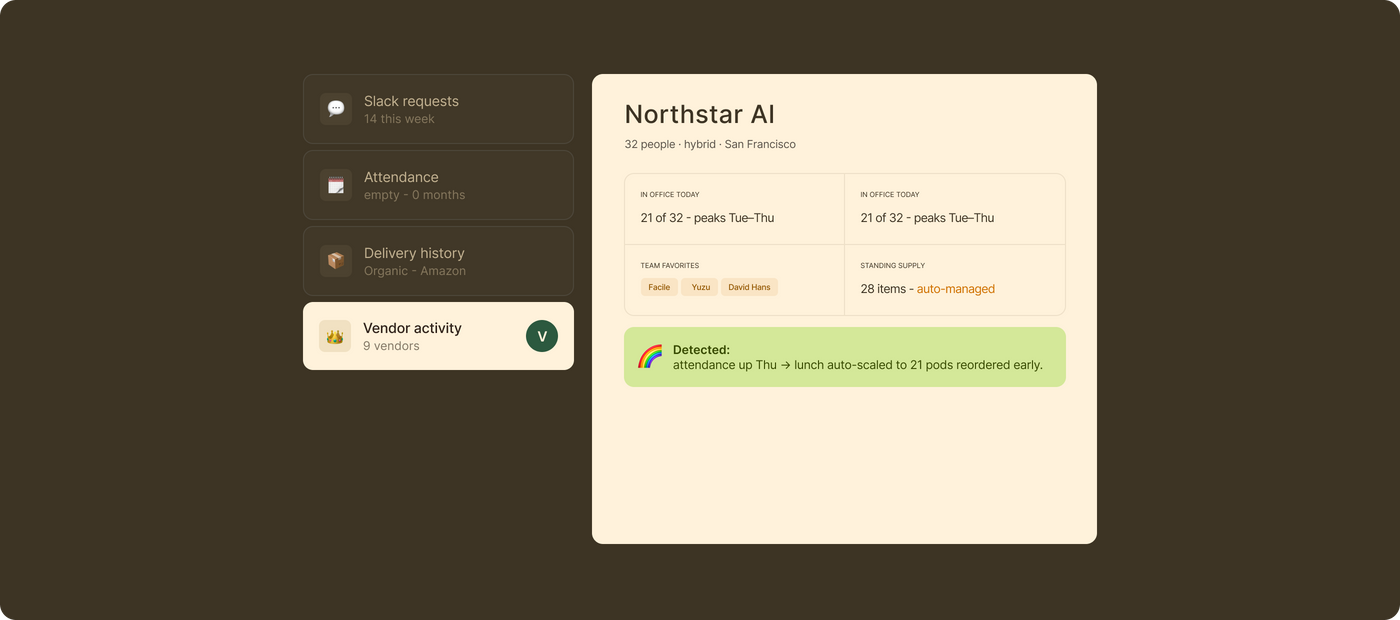Viewport: 1400px width, 620px height.
Task: Click the '28 items' text
Action: 883,289
